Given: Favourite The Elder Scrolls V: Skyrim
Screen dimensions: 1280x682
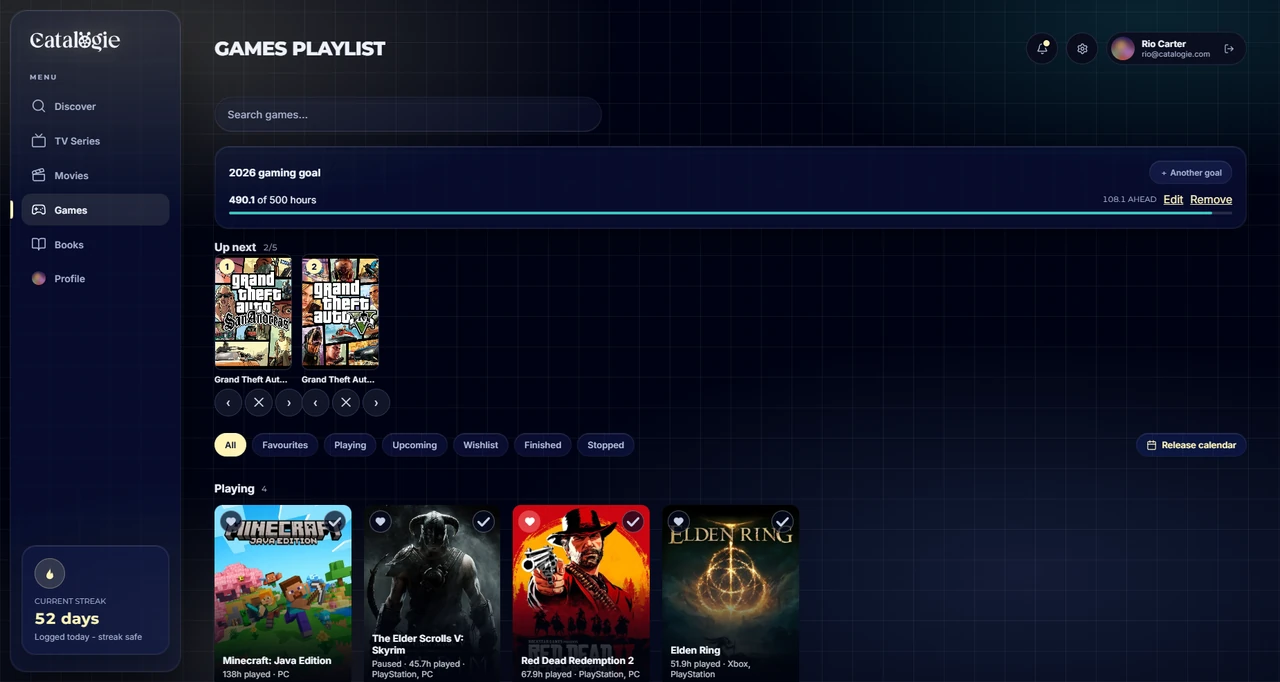Looking at the screenshot, I should (380, 521).
